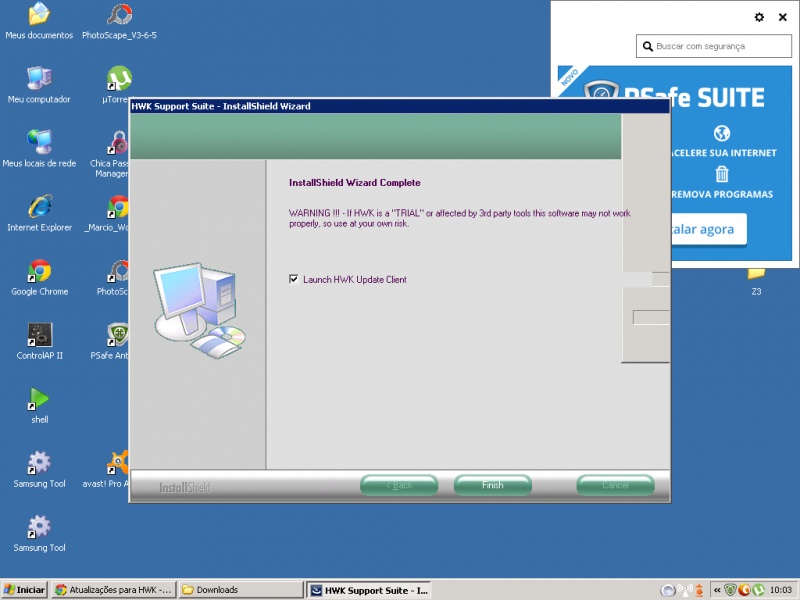Switch to the Downloads taskbar window
800x600 pixels.
[241, 590]
